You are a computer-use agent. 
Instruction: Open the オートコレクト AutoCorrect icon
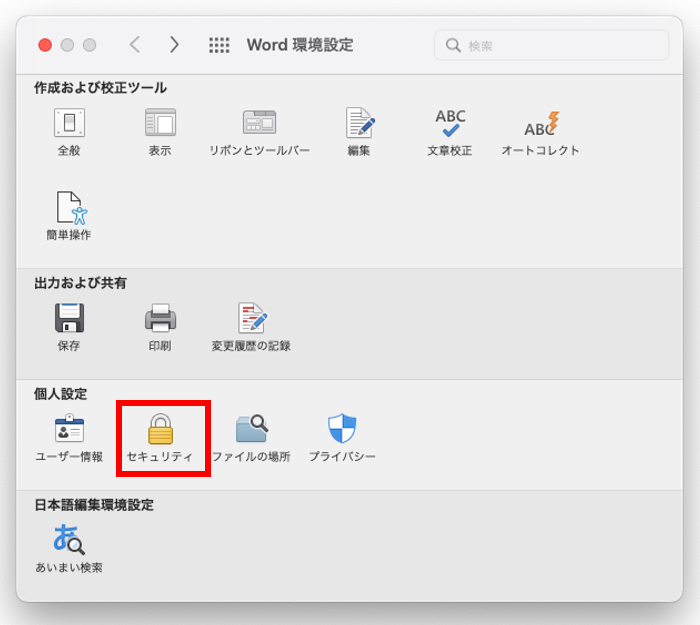[x=541, y=124]
